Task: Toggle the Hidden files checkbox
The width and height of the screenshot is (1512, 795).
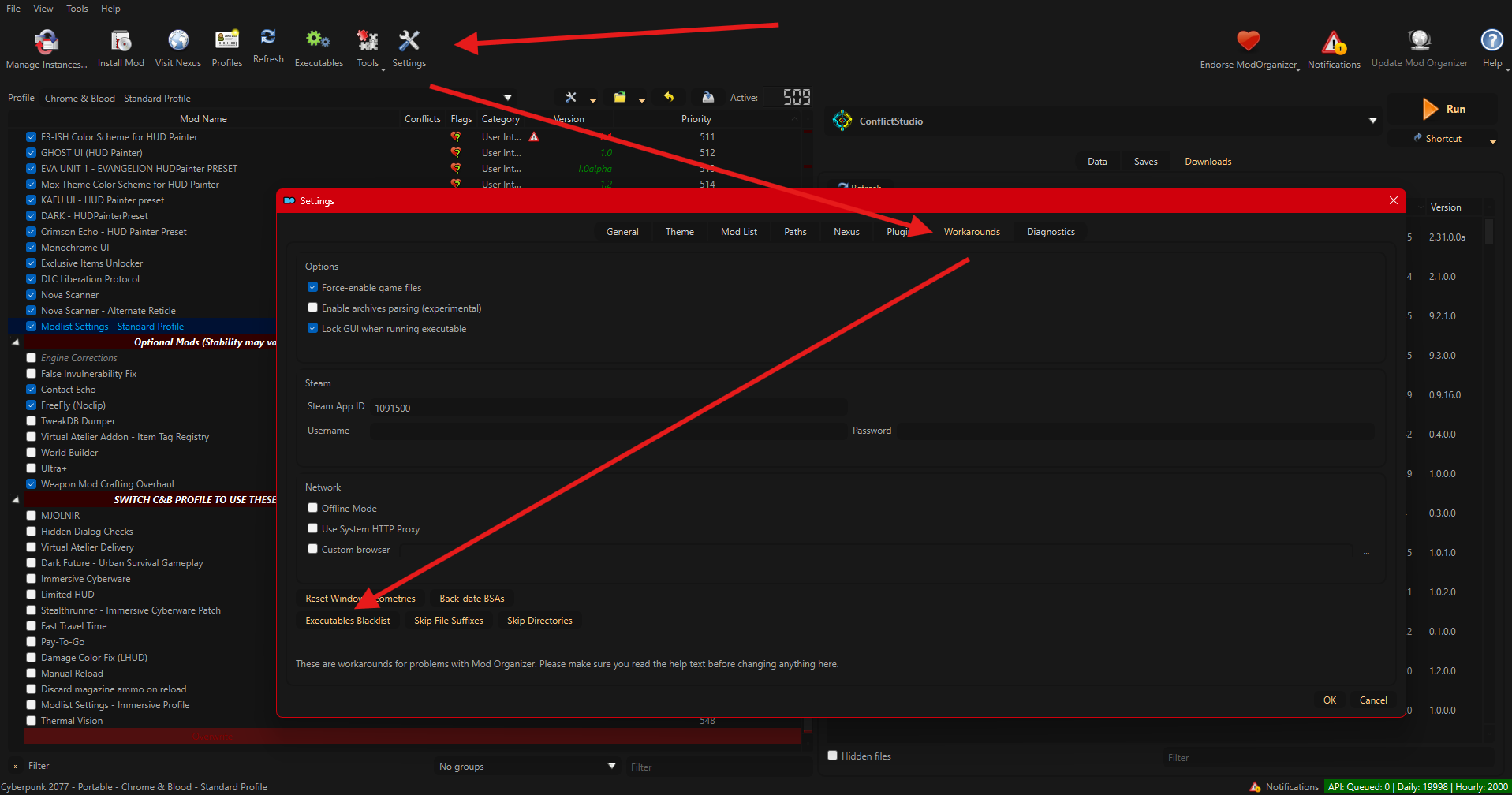Action: (x=832, y=756)
